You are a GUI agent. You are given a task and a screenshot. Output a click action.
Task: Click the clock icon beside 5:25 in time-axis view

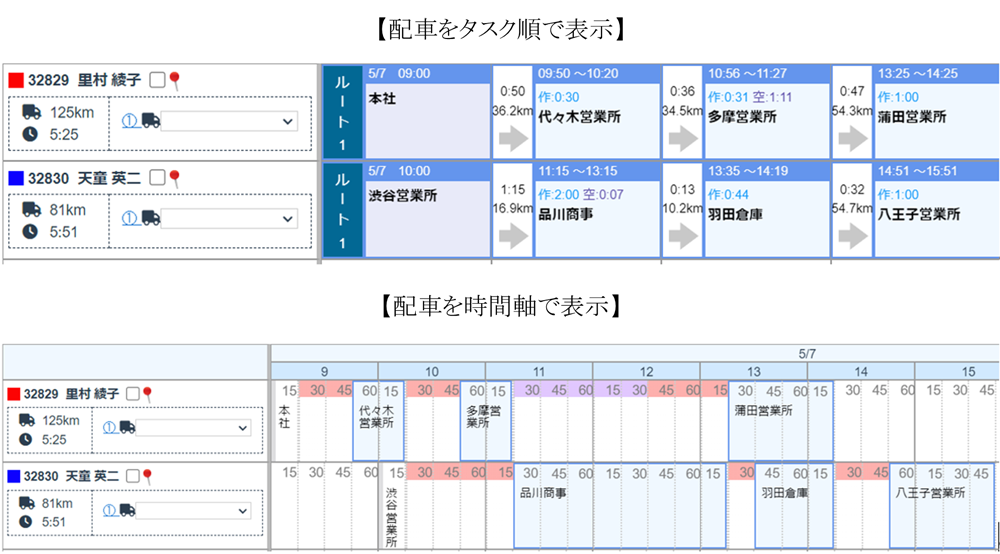pos(26,439)
